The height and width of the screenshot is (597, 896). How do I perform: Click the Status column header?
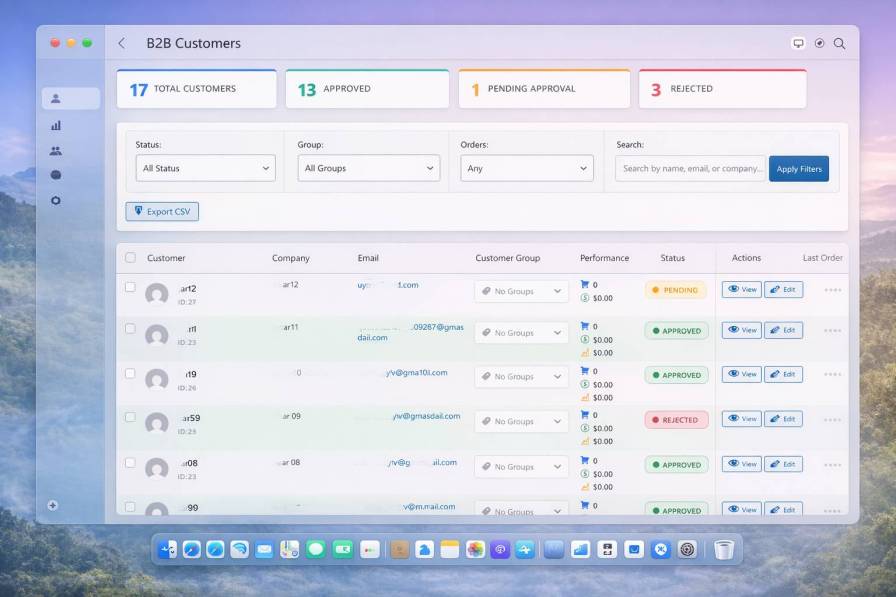pos(673,258)
